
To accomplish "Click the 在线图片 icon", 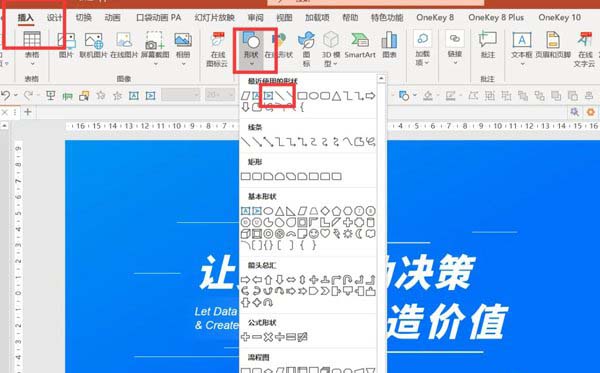I will tap(124, 45).
